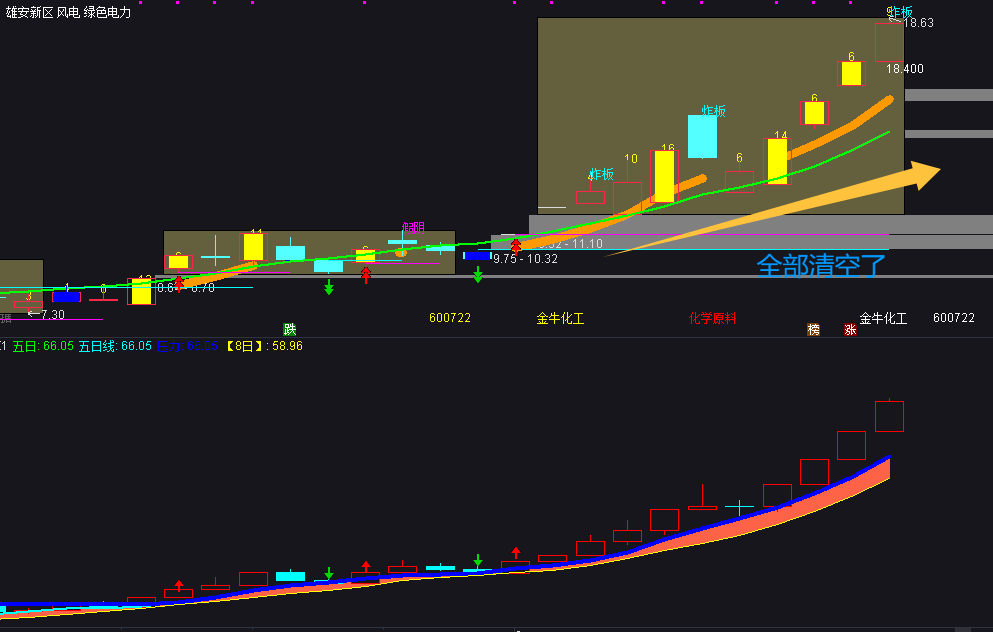Select the cyan cross candle in lower panel
This screenshot has width=993, height=632.
tap(739, 507)
